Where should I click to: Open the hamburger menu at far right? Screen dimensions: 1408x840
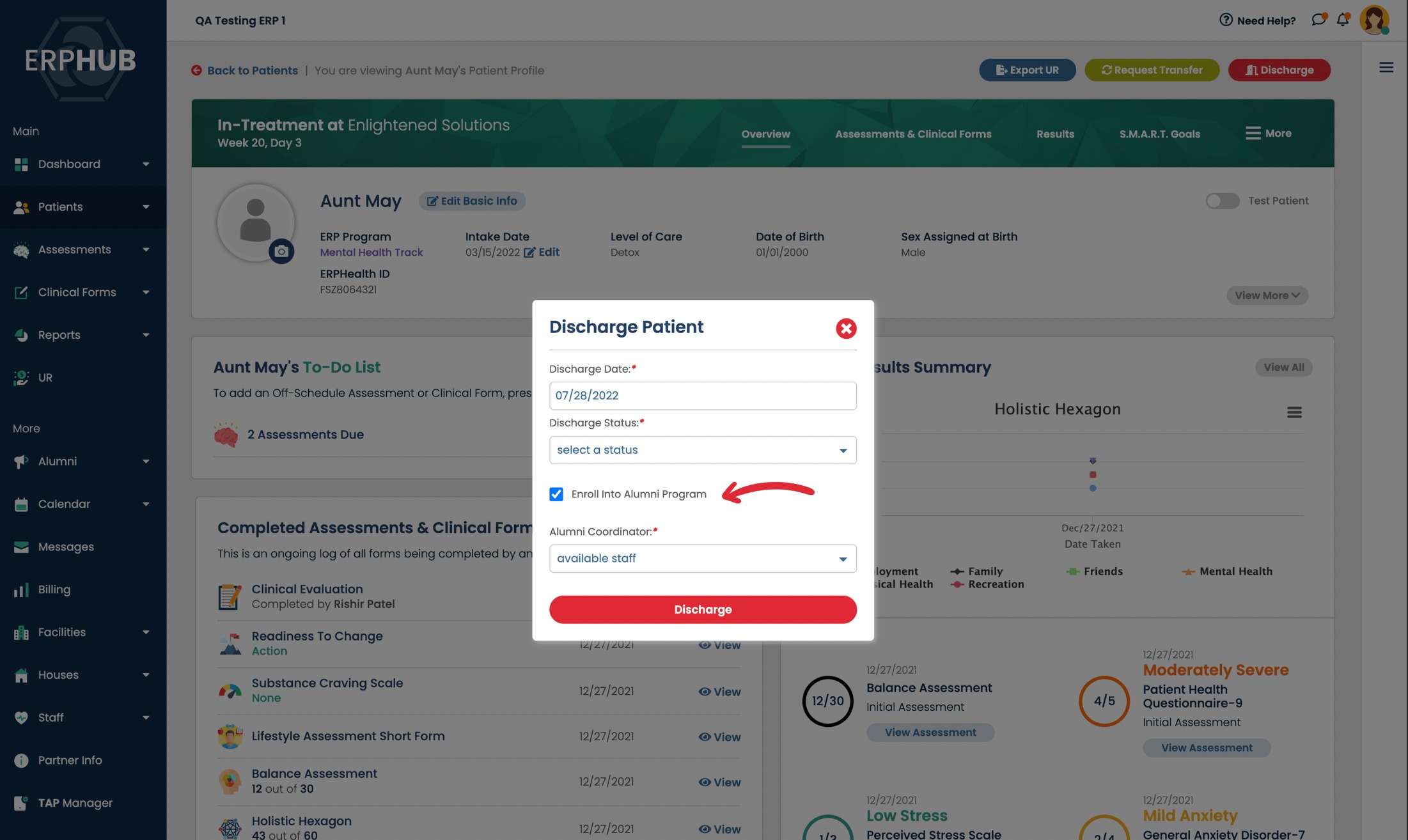click(x=1386, y=68)
